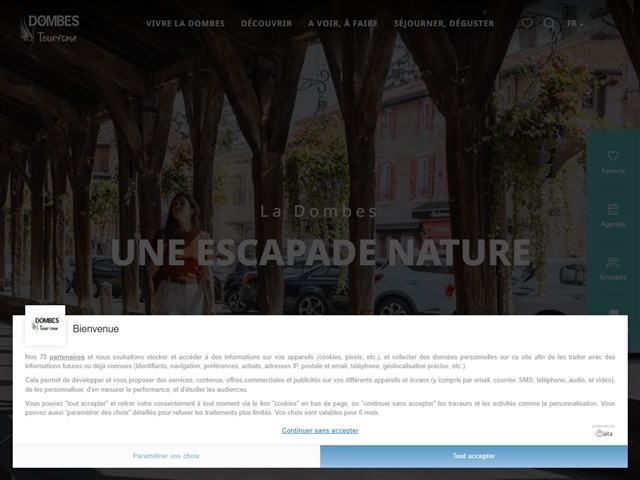Open the Vivre la Dombes menu
Viewport: 640px width, 480px height.
(x=185, y=24)
